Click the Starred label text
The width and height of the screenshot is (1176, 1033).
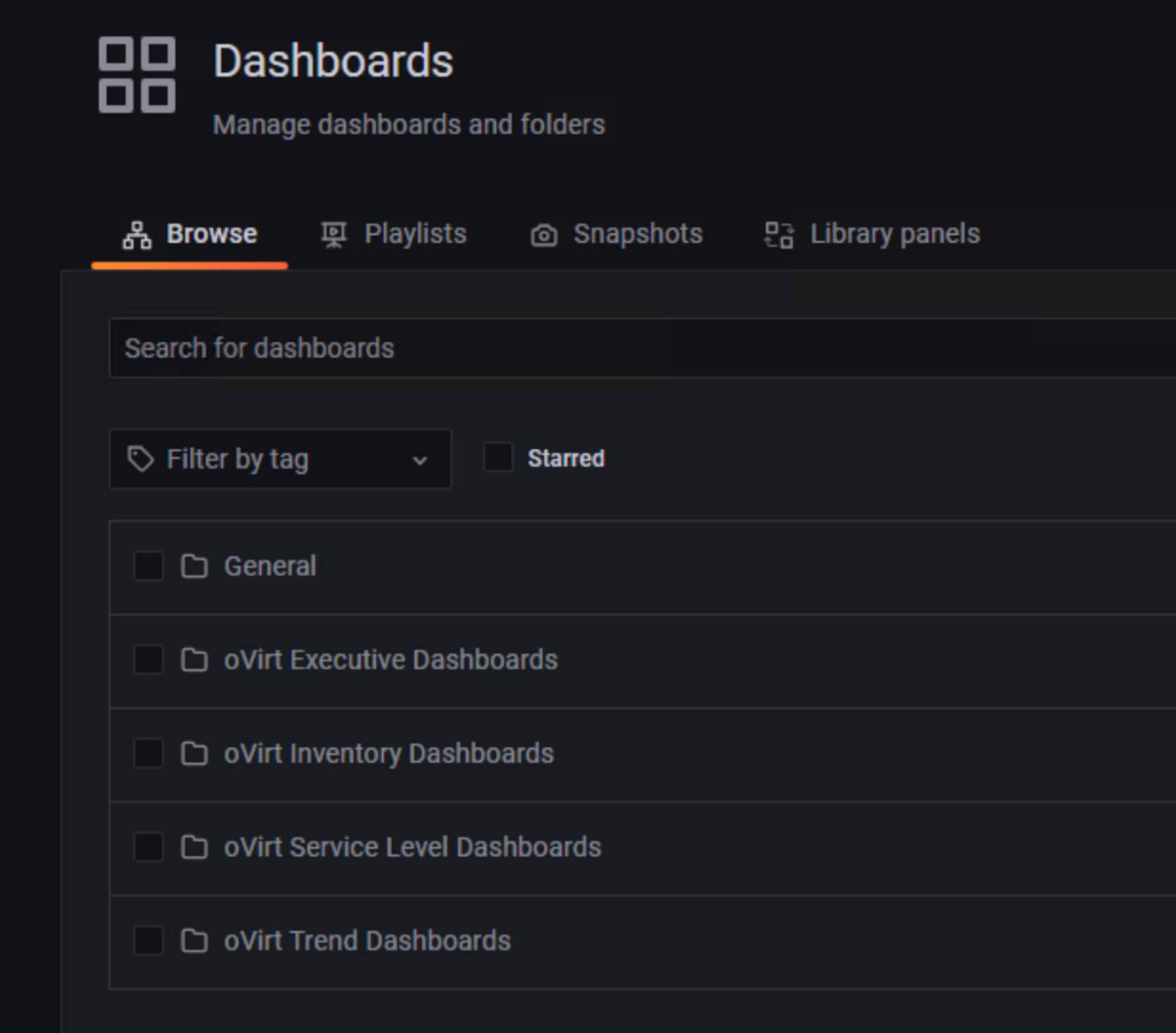pos(566,459)
